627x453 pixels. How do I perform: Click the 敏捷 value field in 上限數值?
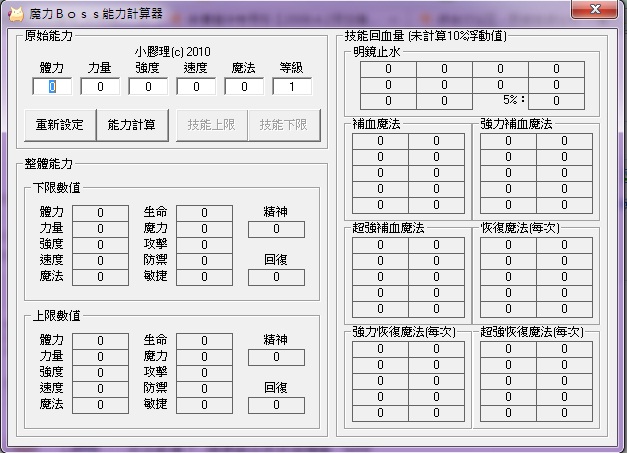point(203,404)
